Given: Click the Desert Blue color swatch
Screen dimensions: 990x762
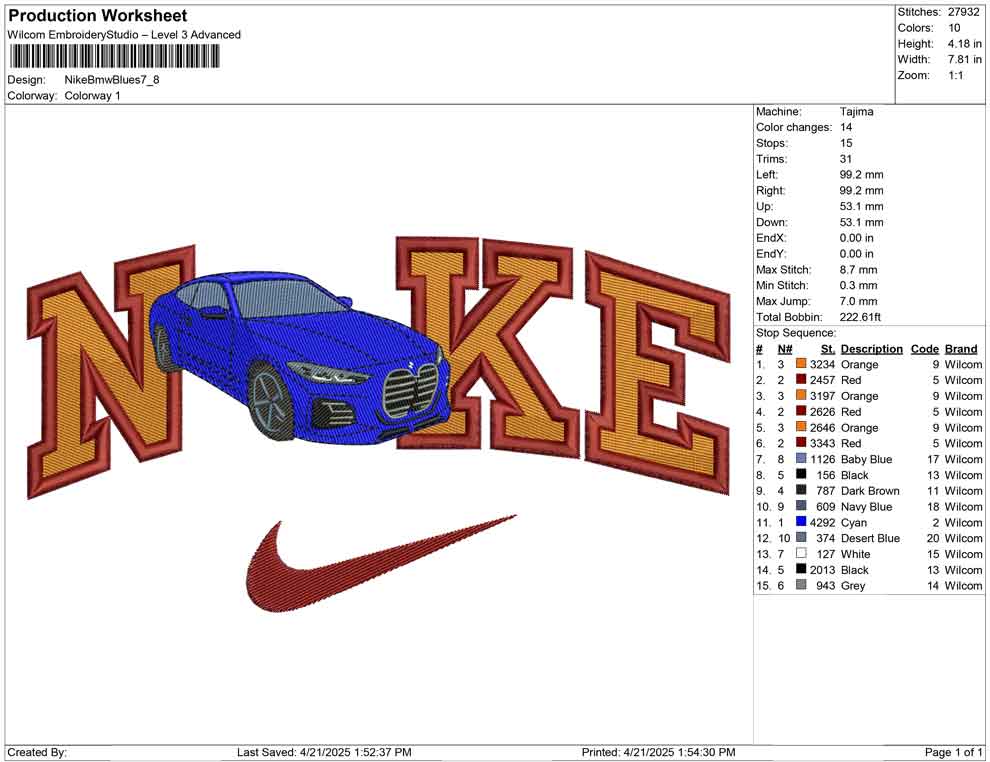Looking at the screenshot, I should click(x=801, y=537).
